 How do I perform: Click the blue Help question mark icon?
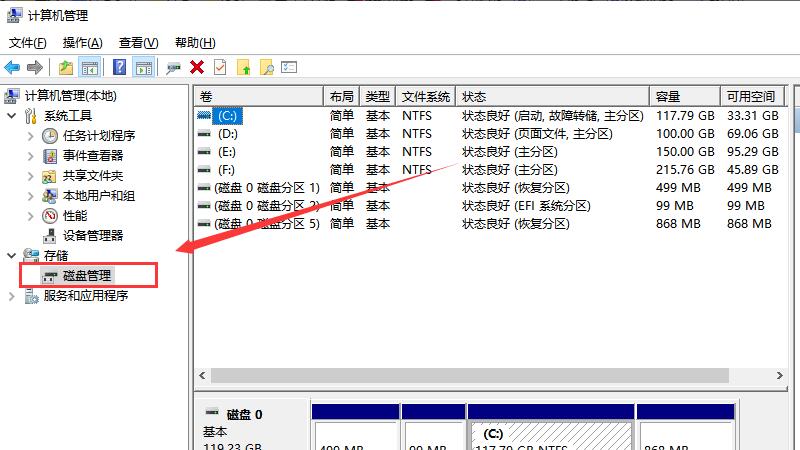(x=119, y=67)
